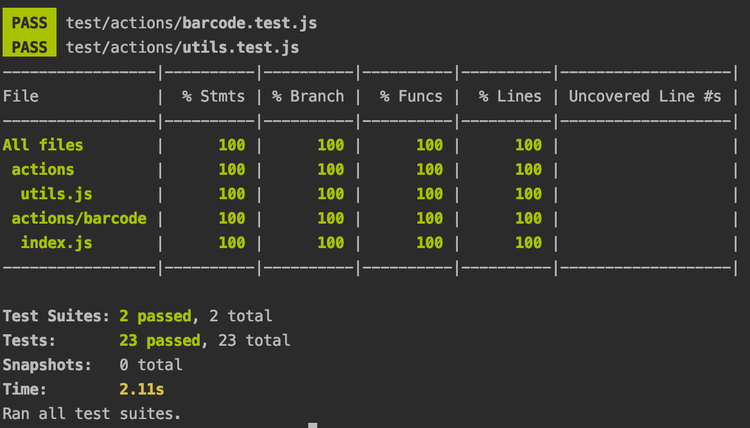Click the PASS badge for barcode.test.js
750x428 pixels.
point(29,21)
